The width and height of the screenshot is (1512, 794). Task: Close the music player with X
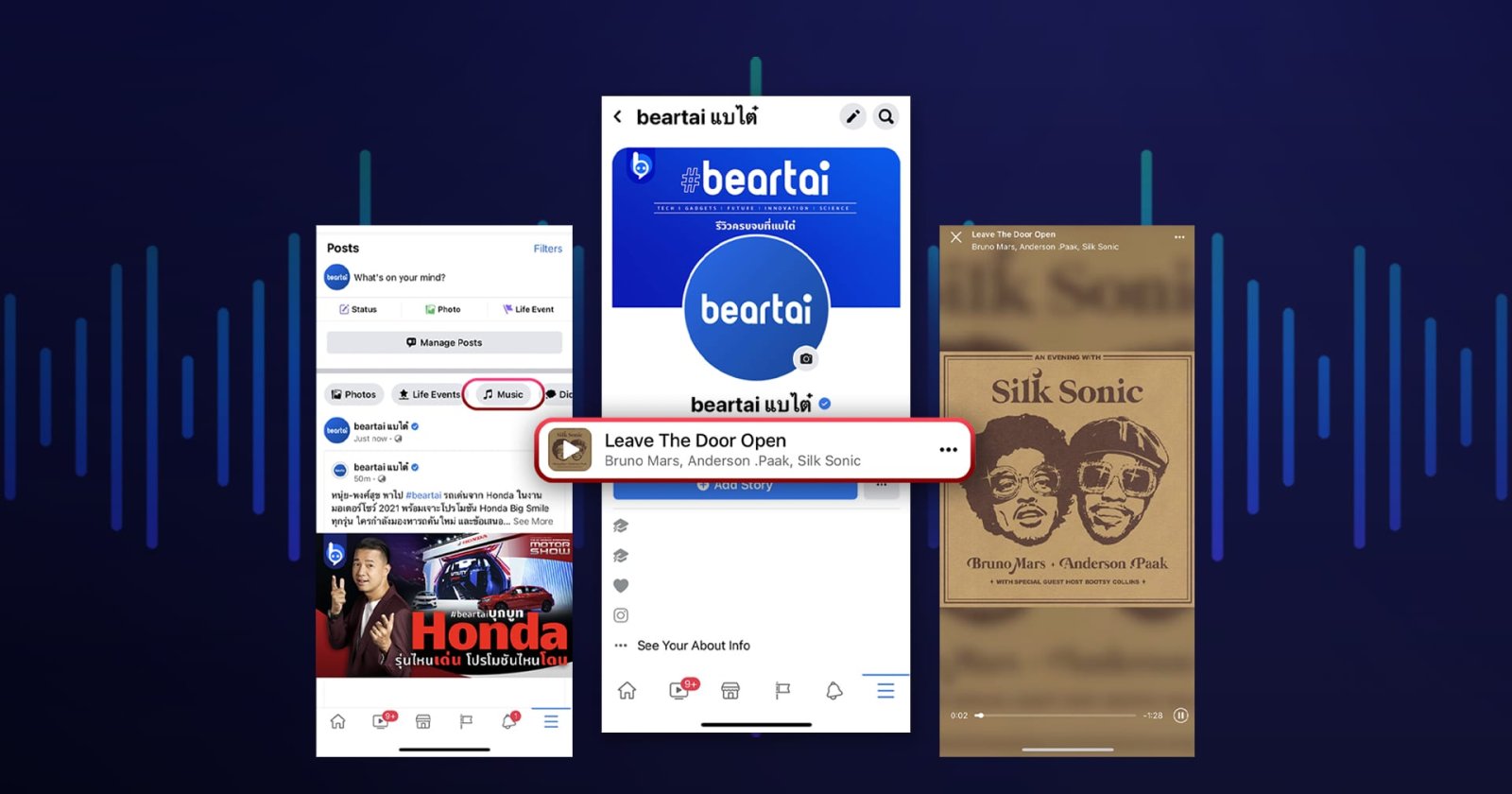coord(956,237)
